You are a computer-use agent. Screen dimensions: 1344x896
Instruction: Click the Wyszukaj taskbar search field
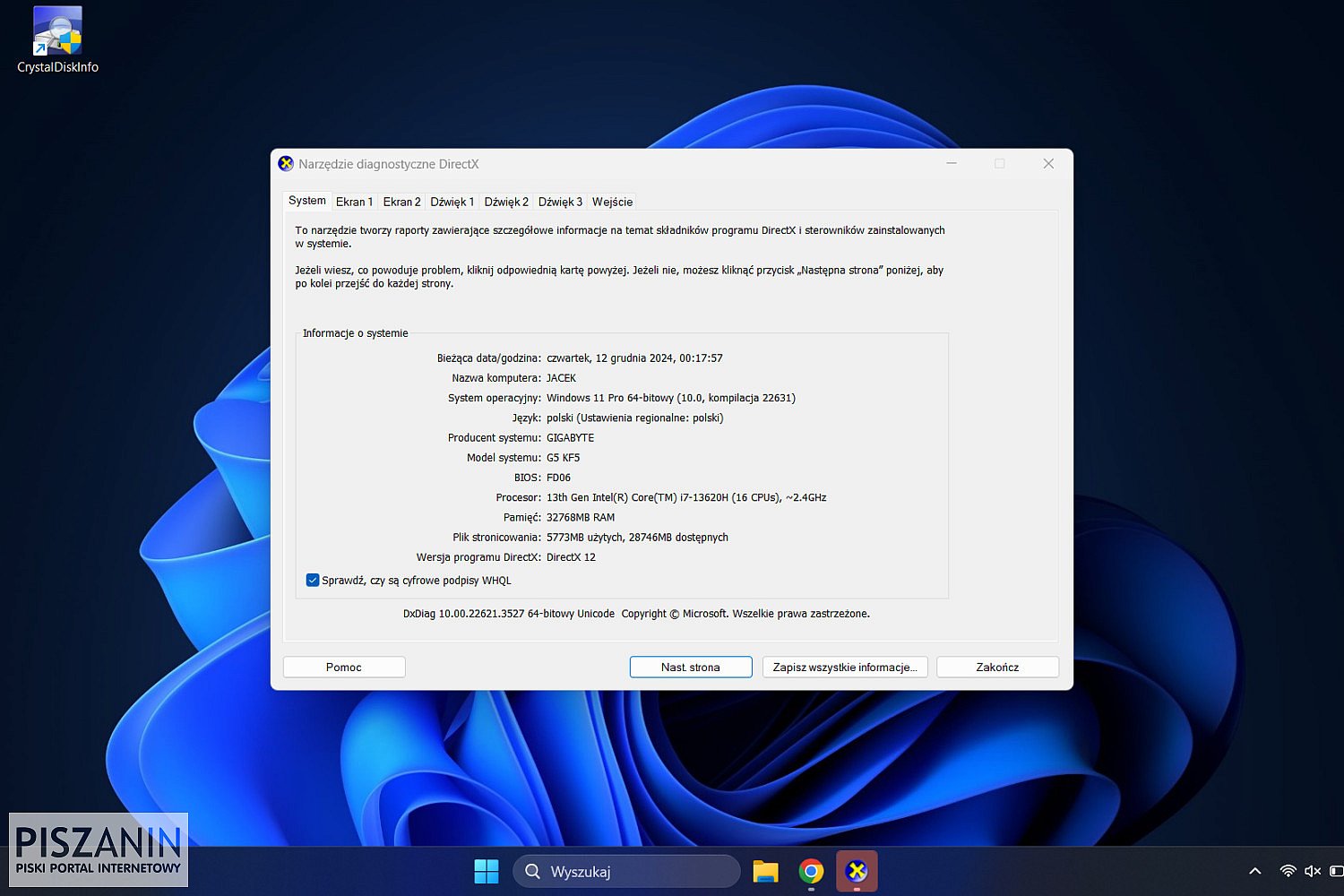pyautogui.click(x=627, y=871)
